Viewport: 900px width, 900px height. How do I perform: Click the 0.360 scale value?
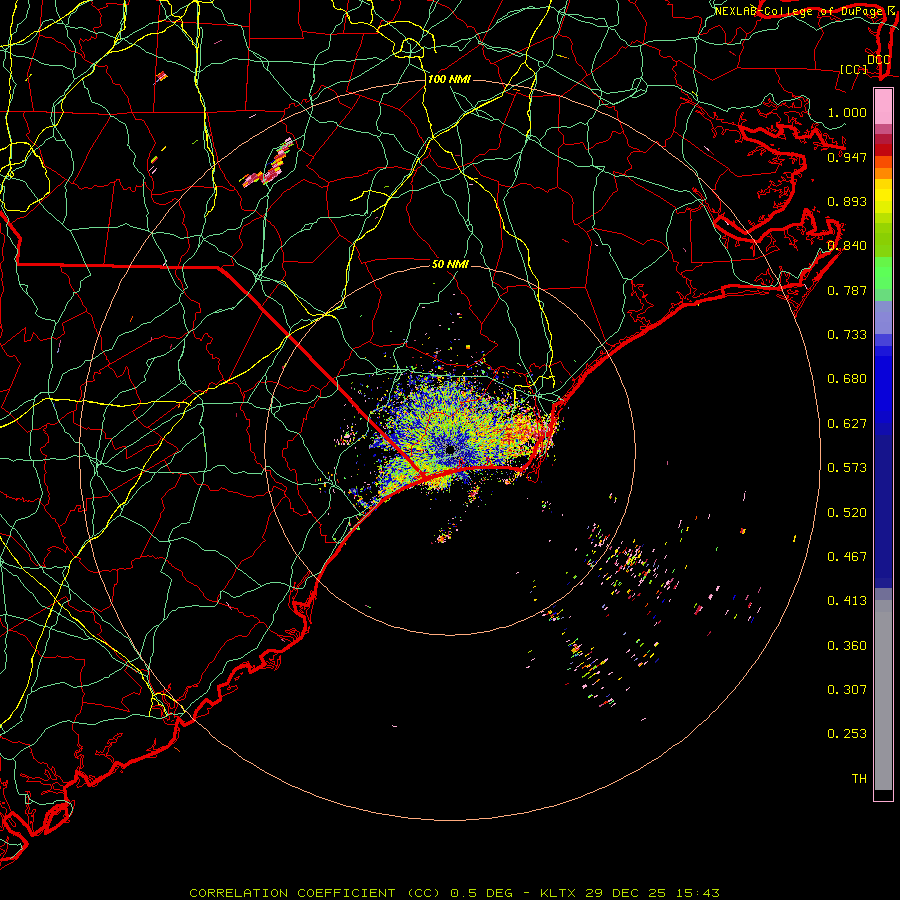click(847, 646)
